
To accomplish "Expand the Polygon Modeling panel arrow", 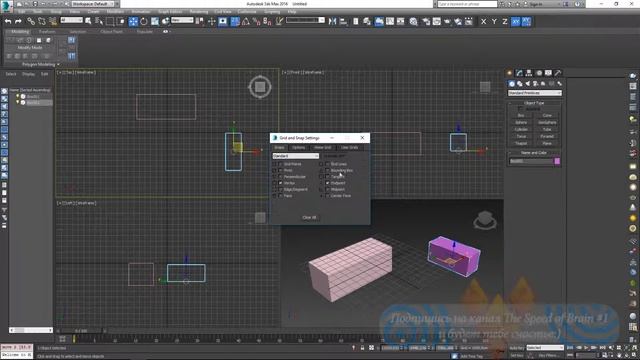I will (x=58, y=64).
